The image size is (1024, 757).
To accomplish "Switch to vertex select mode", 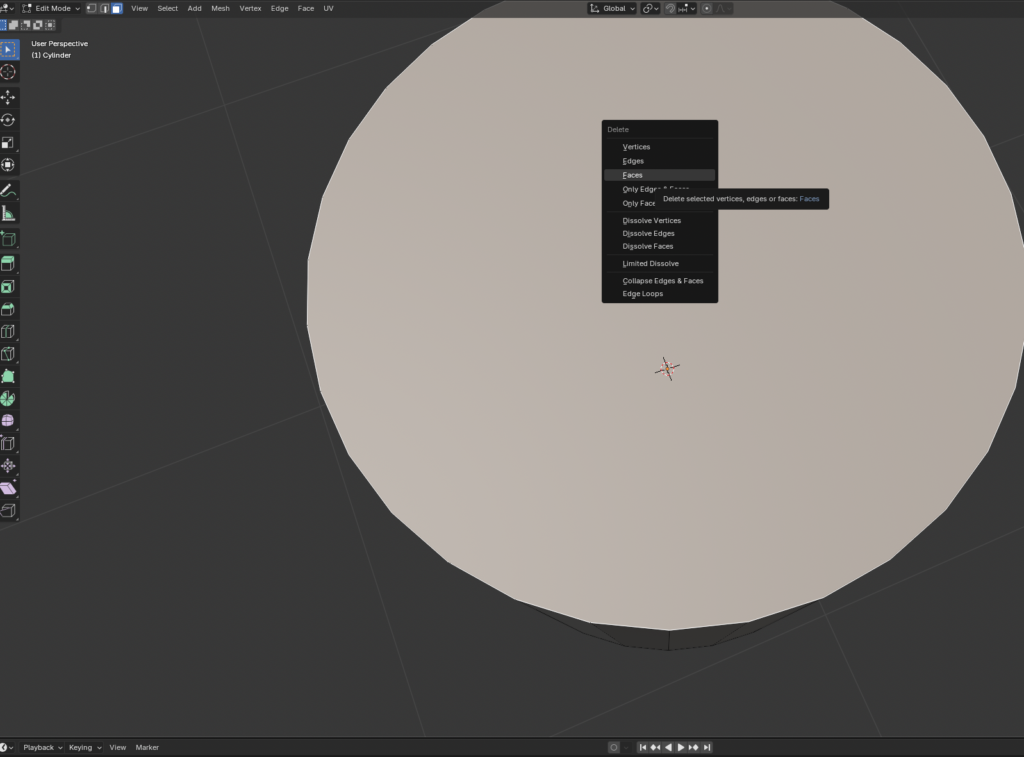I will (91, 8).
